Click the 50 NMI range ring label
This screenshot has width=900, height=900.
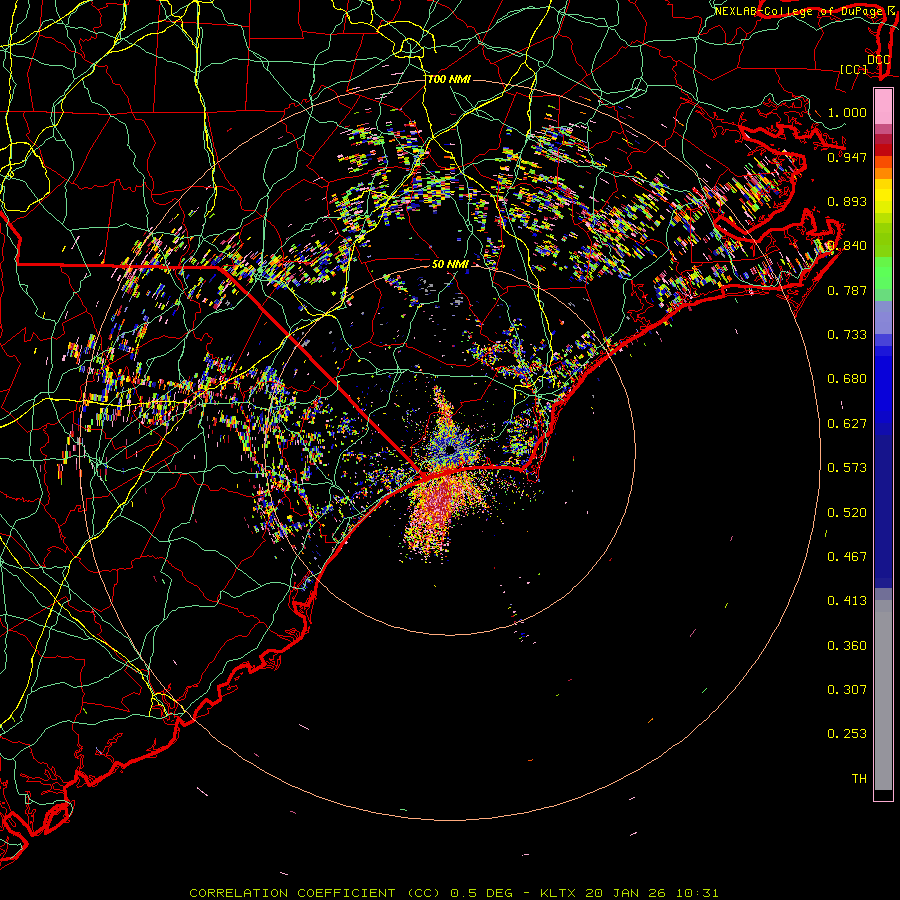point(450,264)
